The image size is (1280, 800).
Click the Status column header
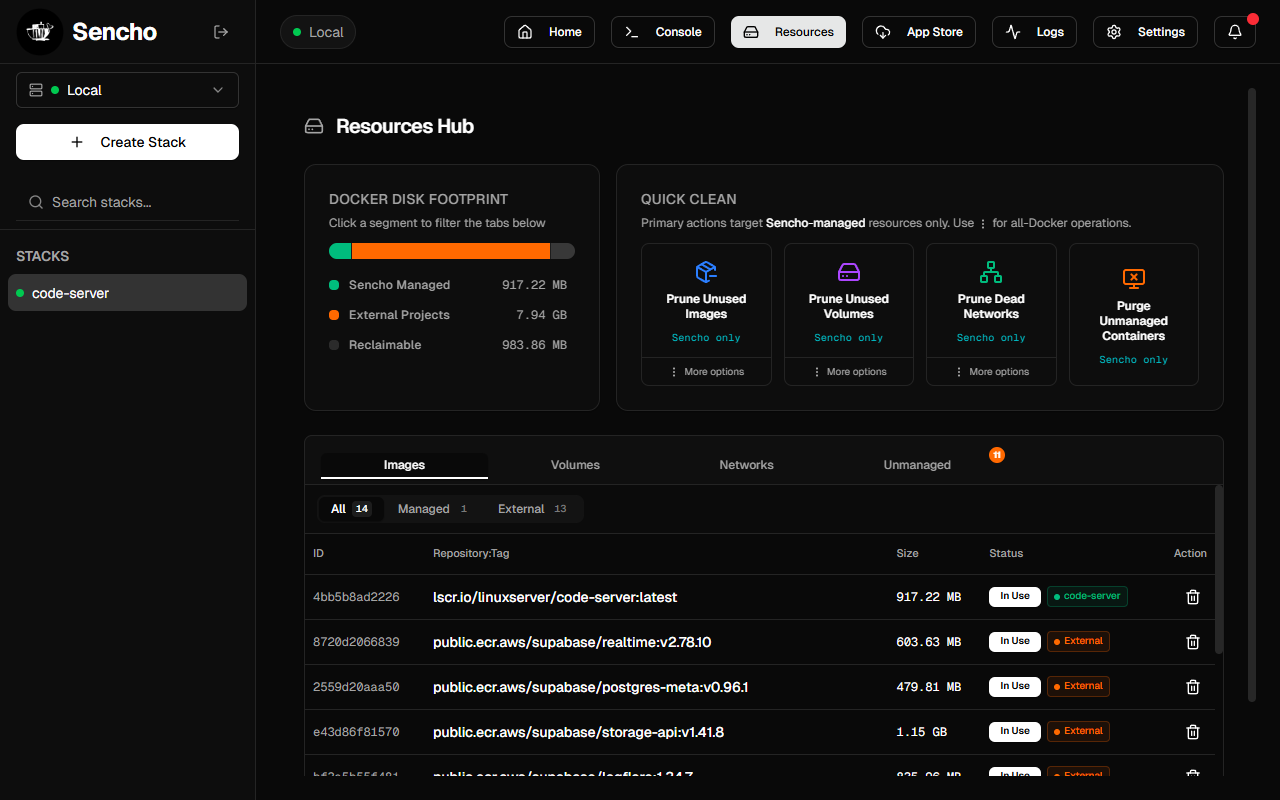coord(1006,553)
